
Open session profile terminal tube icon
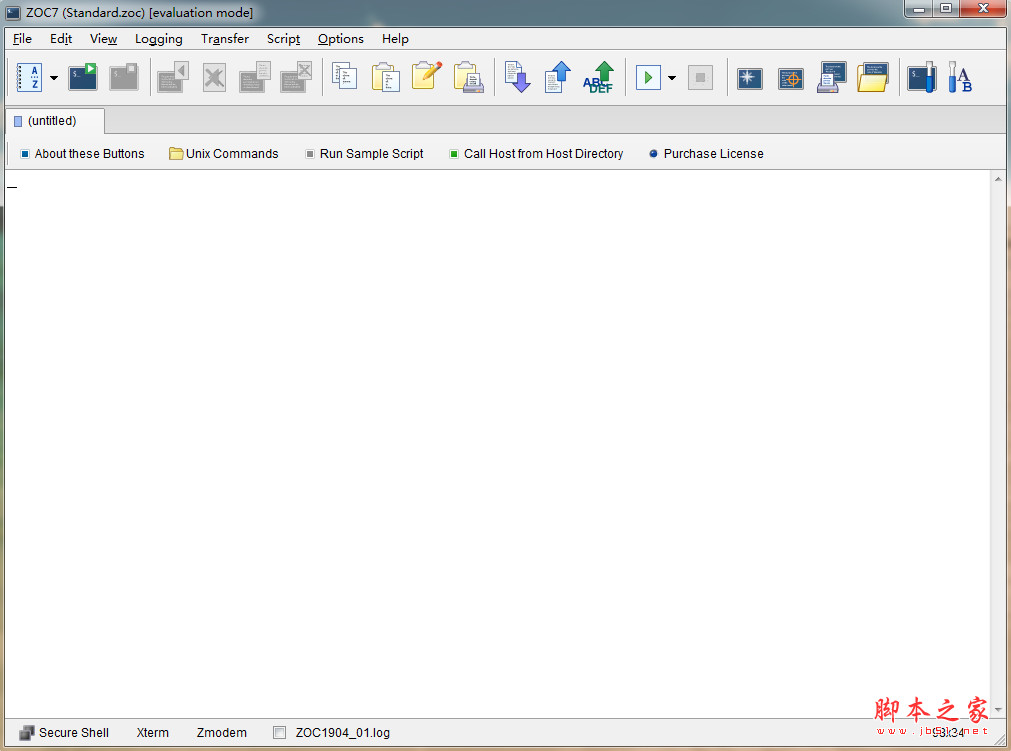[922, 77]
